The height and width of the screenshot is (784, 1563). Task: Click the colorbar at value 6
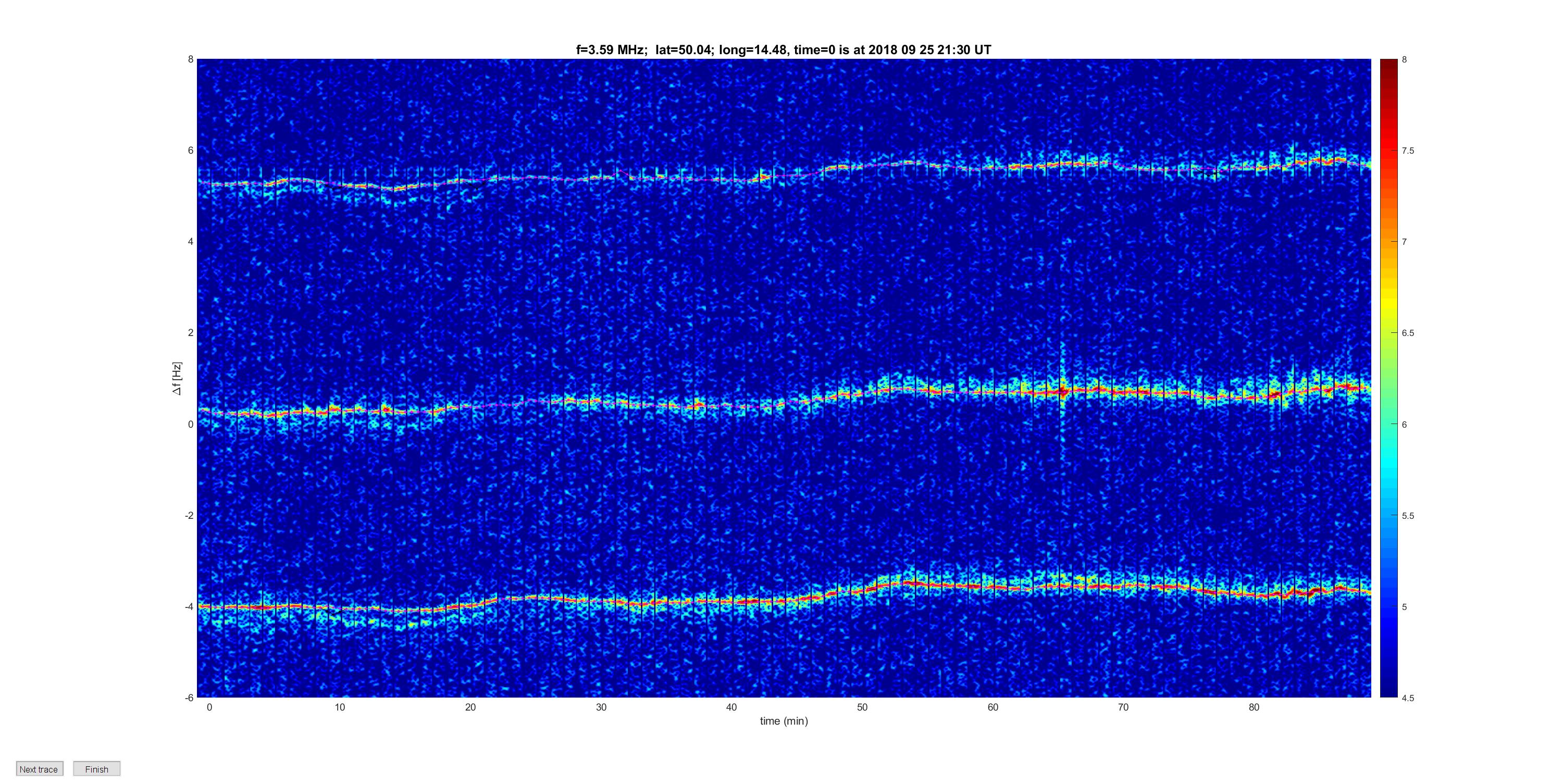1388,424
